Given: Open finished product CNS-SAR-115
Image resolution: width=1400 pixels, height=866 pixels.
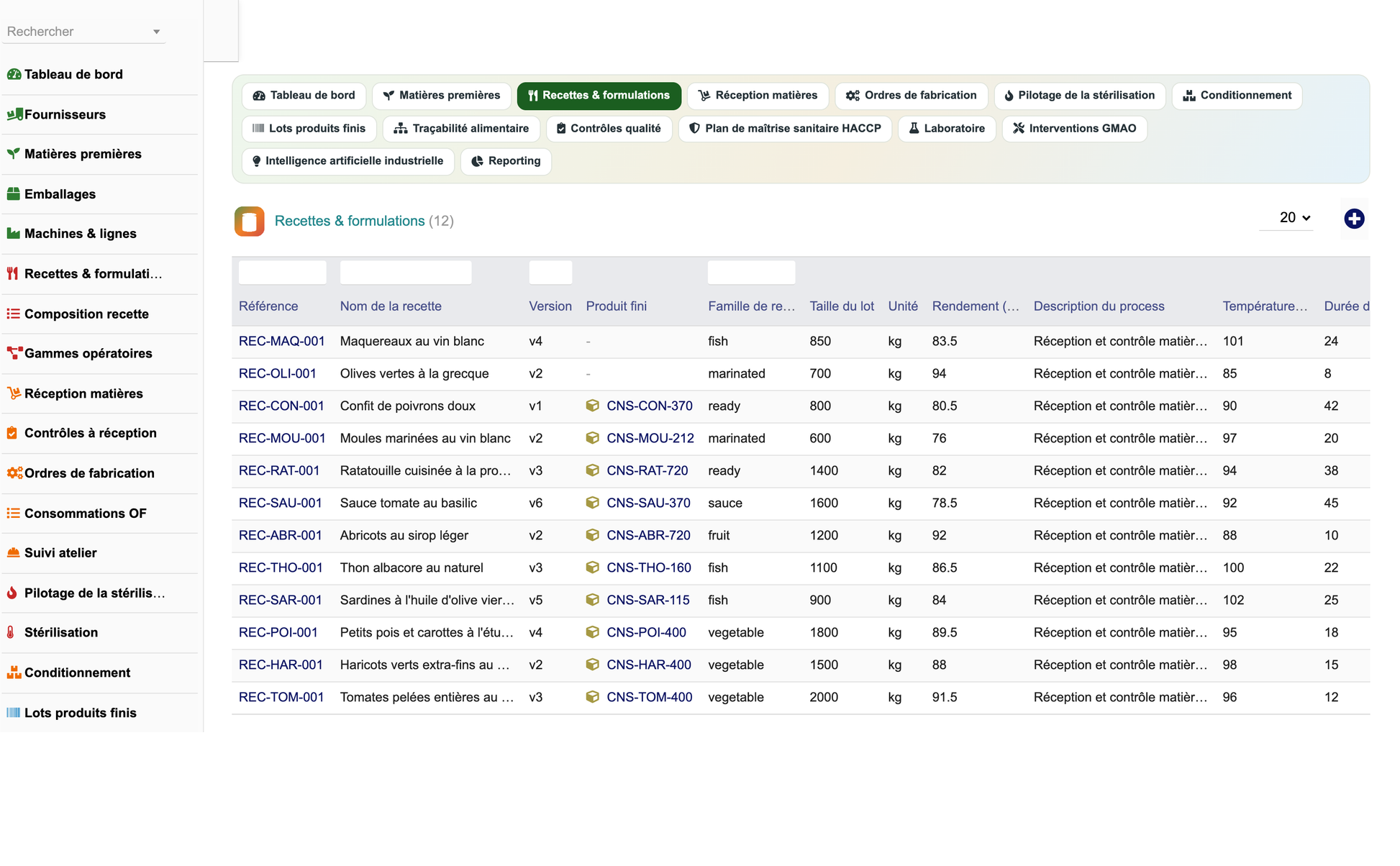Looking at the screenshot, I should coord(647,600).
